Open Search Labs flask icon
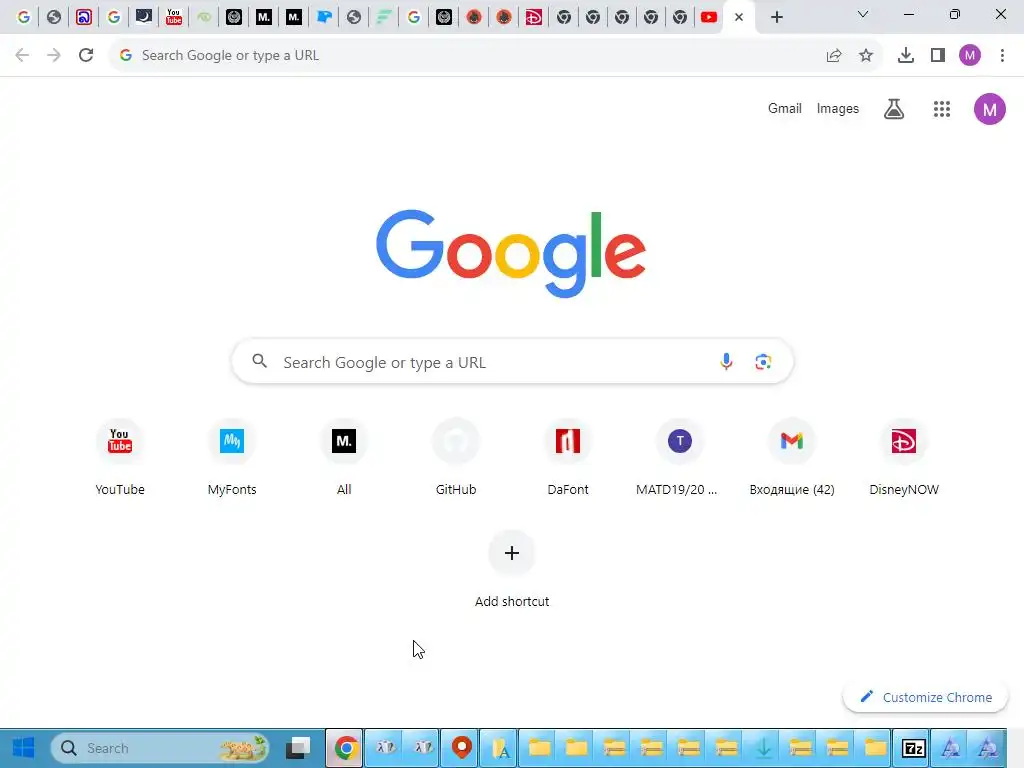1024x768 pixels. pyautogui.click(x=894, y=109)
